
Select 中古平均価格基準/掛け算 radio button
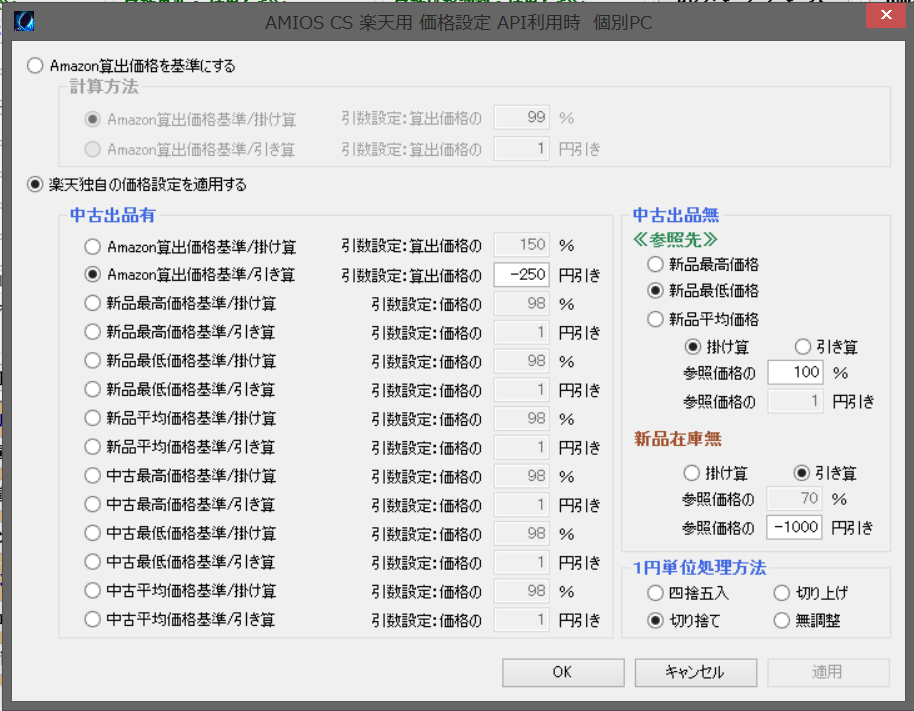[x=93, y=590]
